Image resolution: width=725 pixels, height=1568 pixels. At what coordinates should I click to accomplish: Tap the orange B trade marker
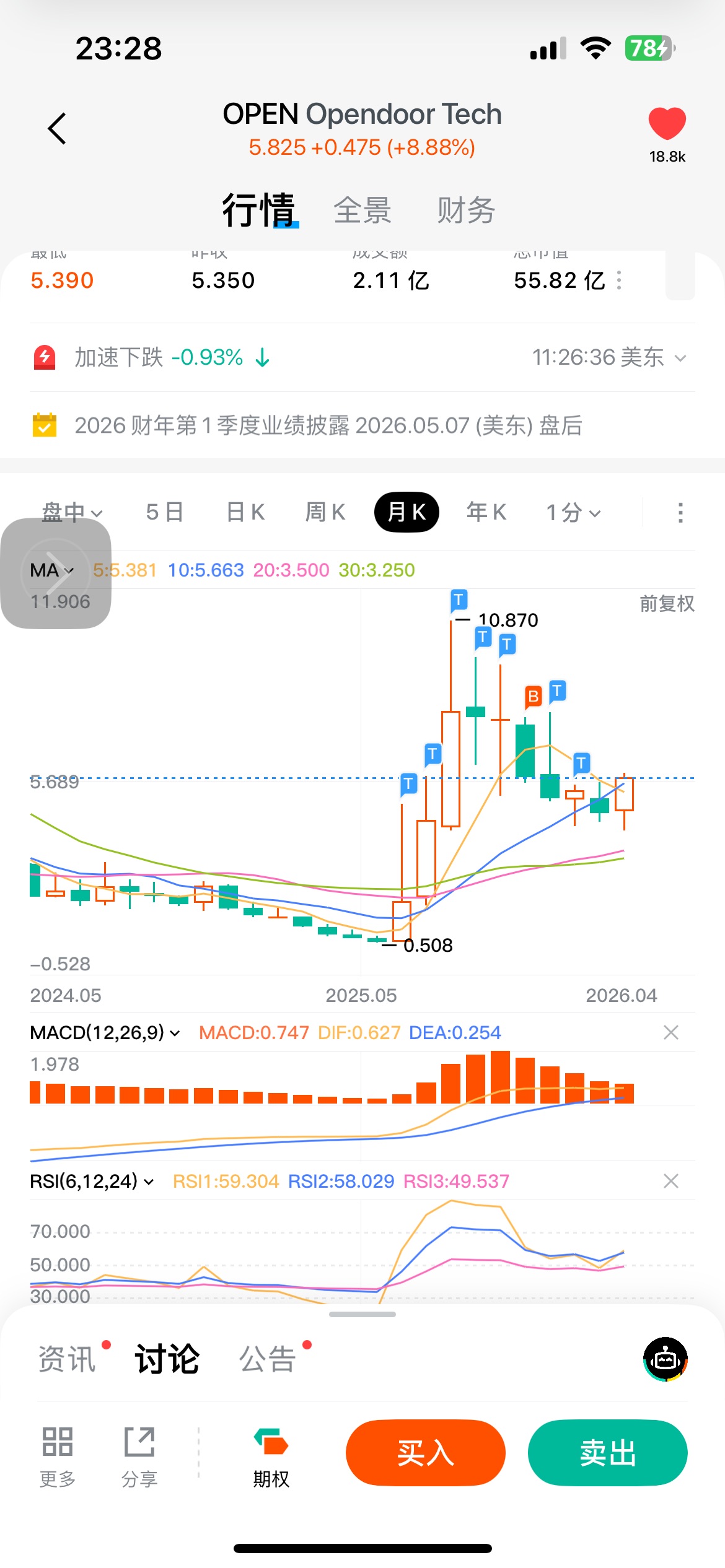[533, 697]
